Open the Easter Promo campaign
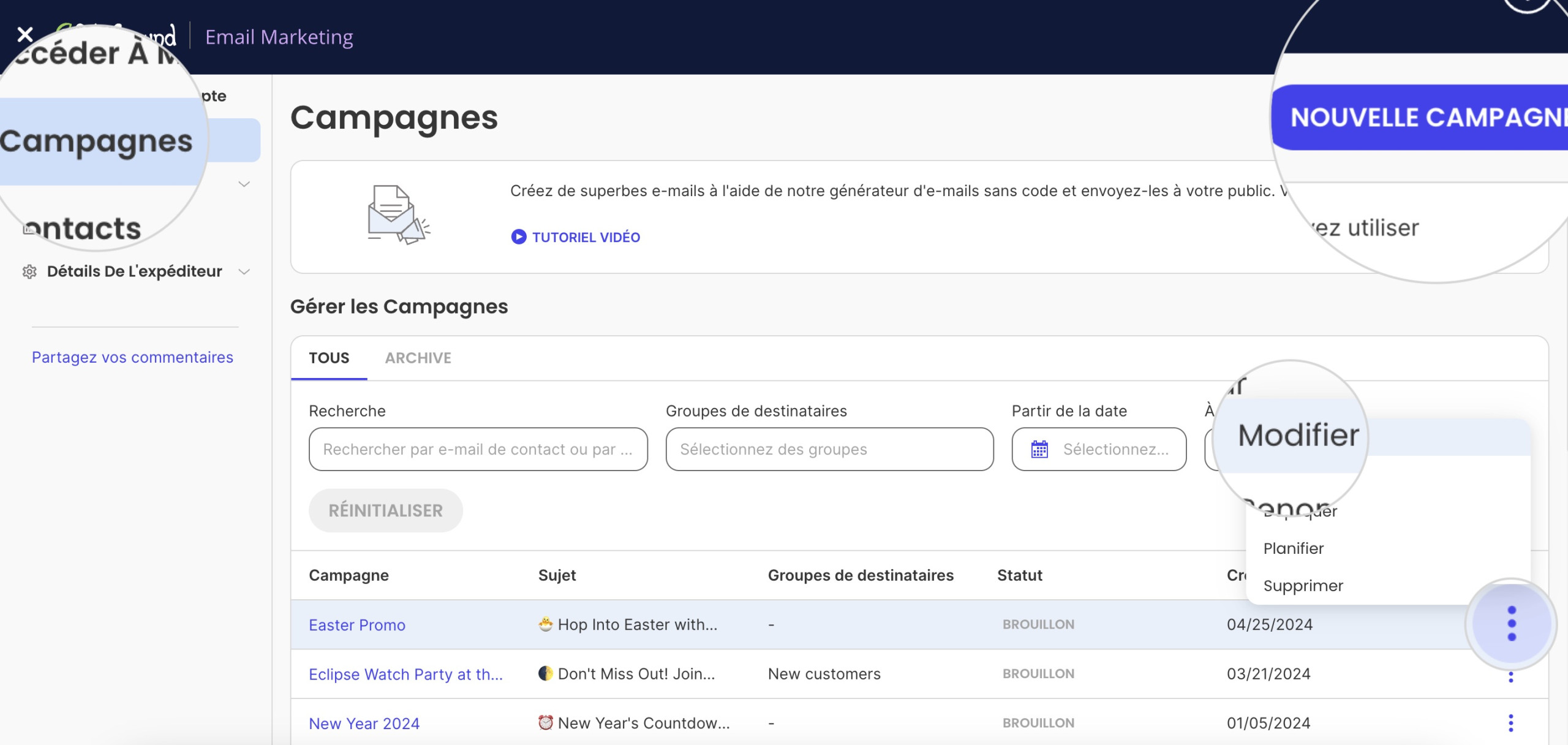Viewport: 1568px width, 745px height. coord(357,625)
